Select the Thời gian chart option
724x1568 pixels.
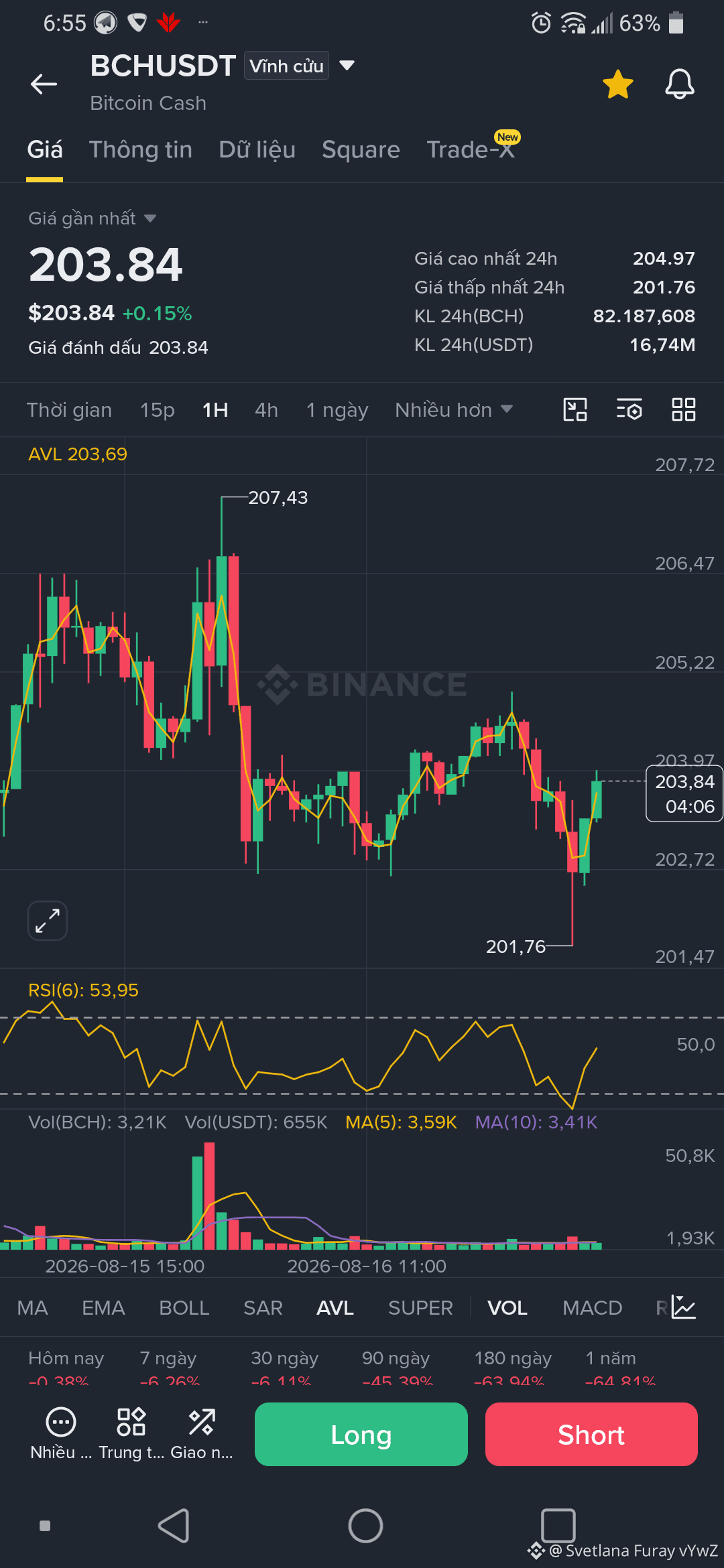coord(69,410)
